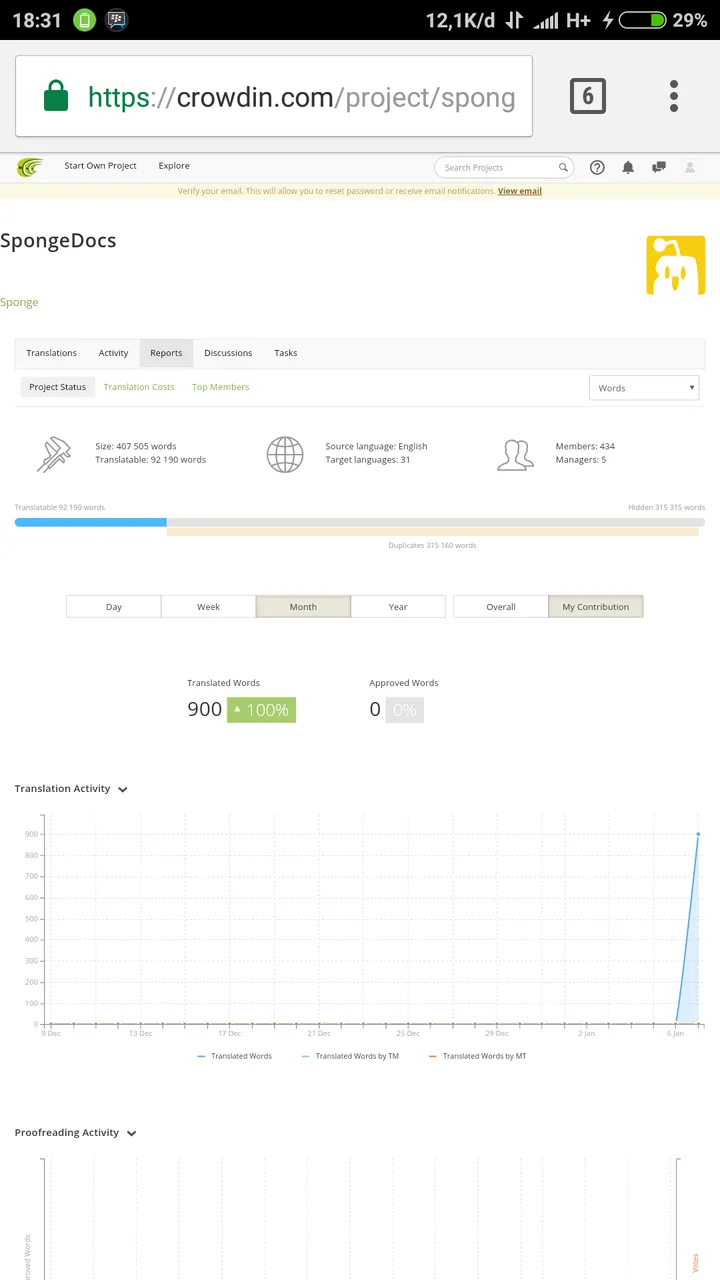Focus the Search Projects field
Viewport: 720px width, 1280px height.
tap(504, 168)
